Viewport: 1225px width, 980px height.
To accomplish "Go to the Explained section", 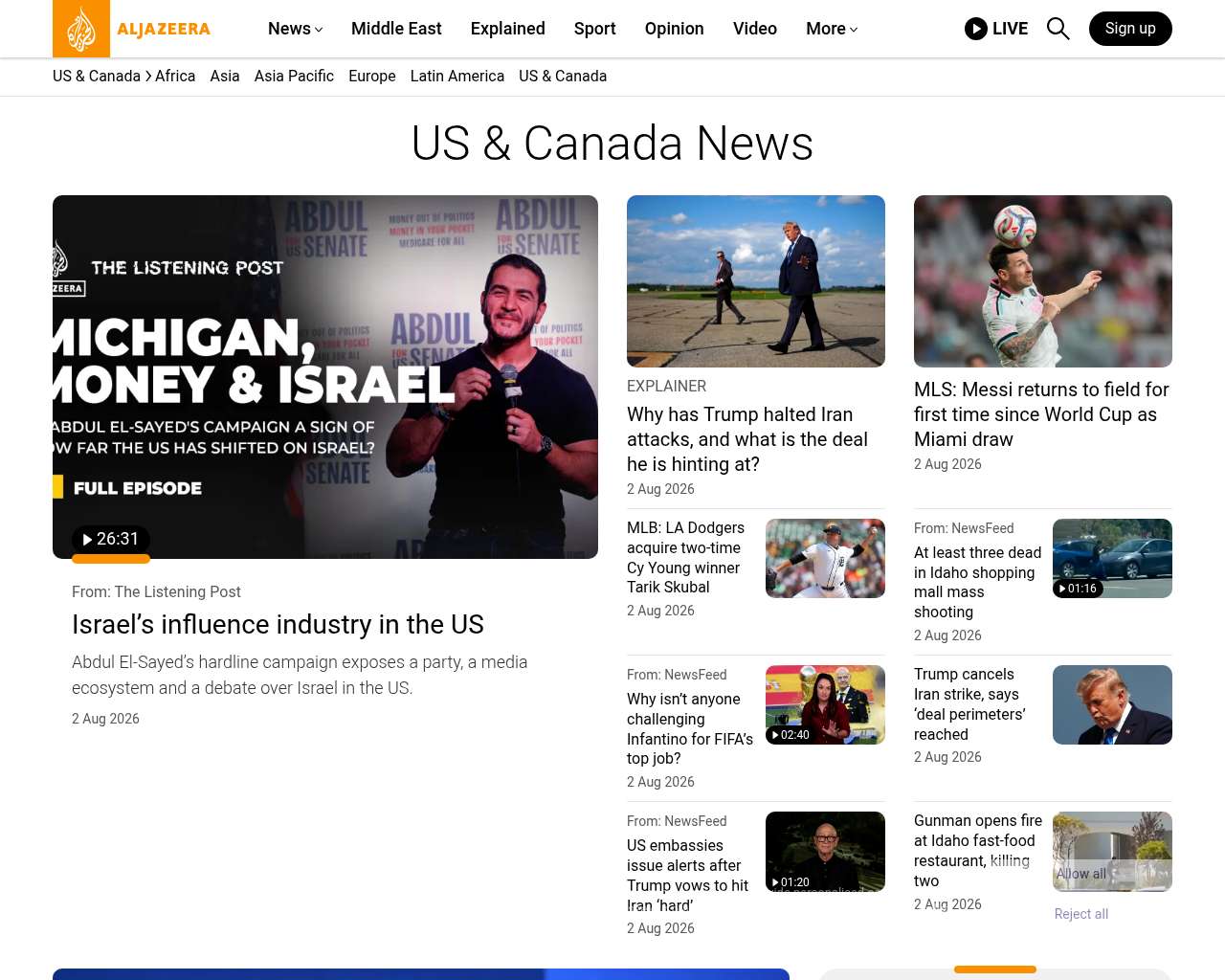I will (x=508, y=29).
